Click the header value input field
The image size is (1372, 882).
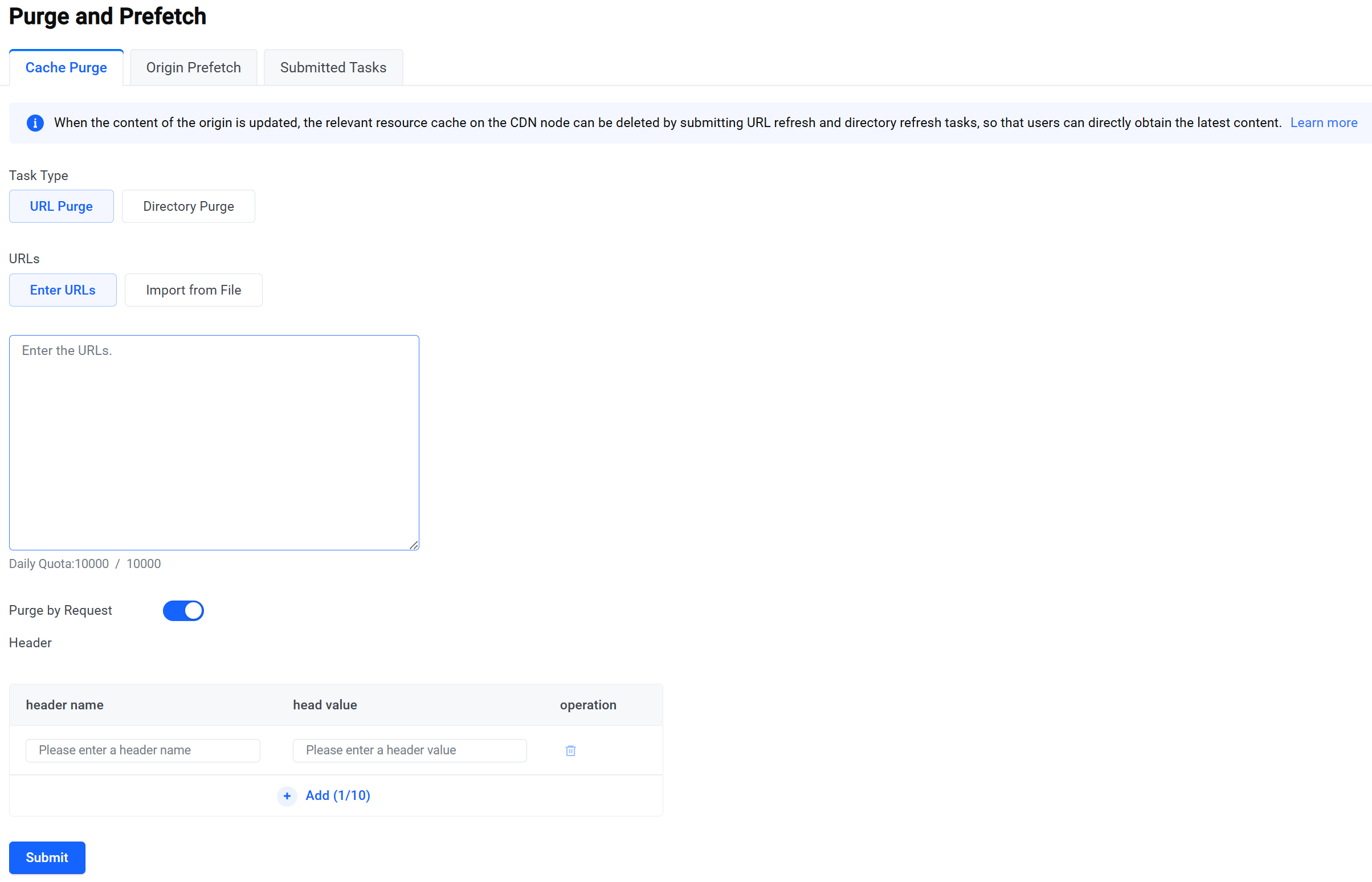(x=410, y=750)
